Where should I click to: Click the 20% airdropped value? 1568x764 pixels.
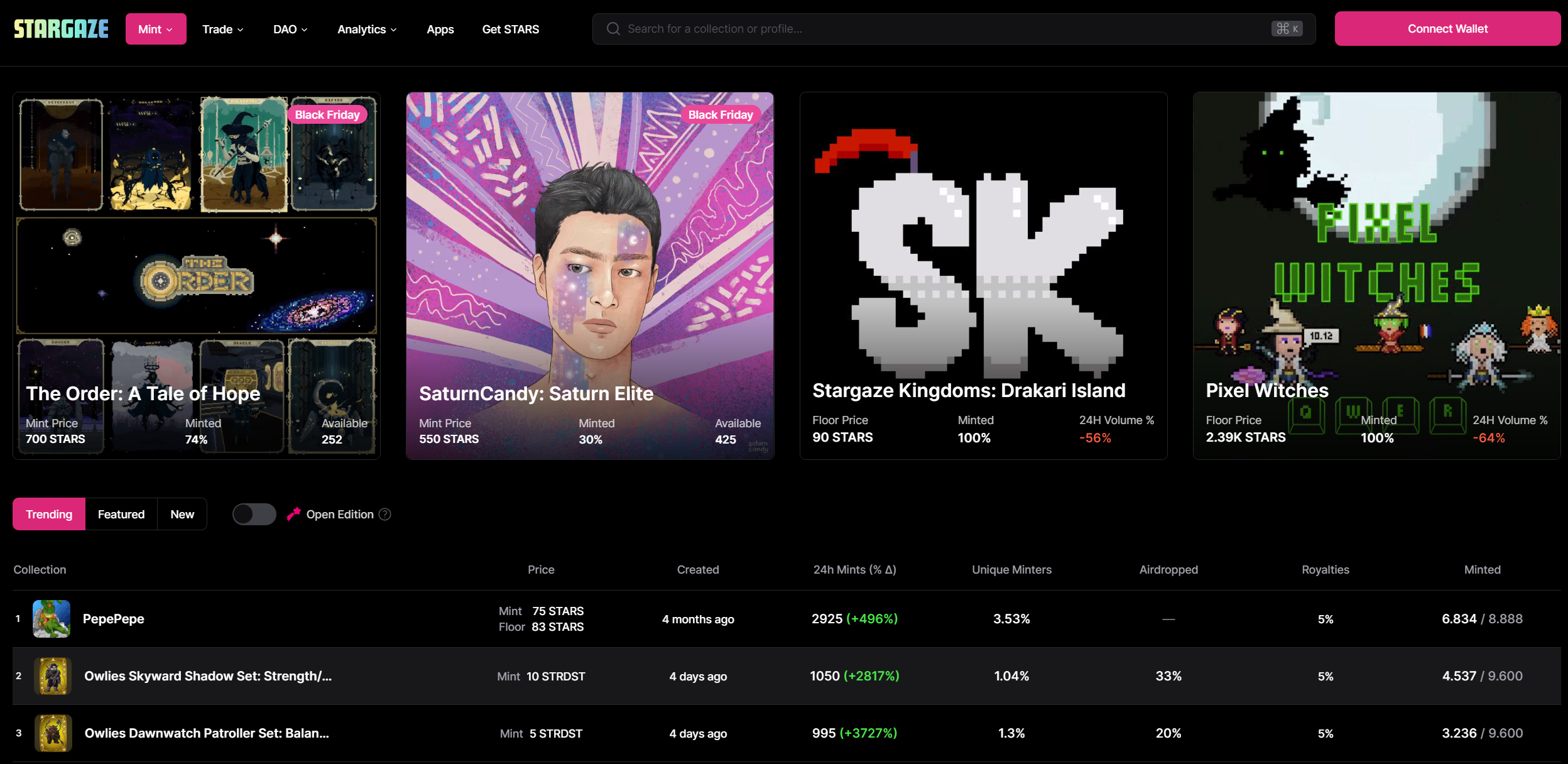[x=1168, y=733]
